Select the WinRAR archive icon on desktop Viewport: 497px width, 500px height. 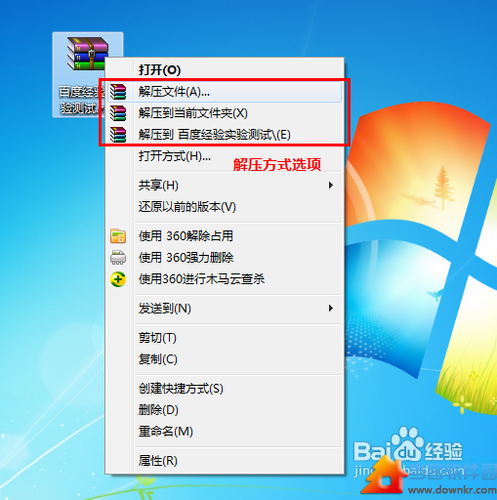point(87,53)
